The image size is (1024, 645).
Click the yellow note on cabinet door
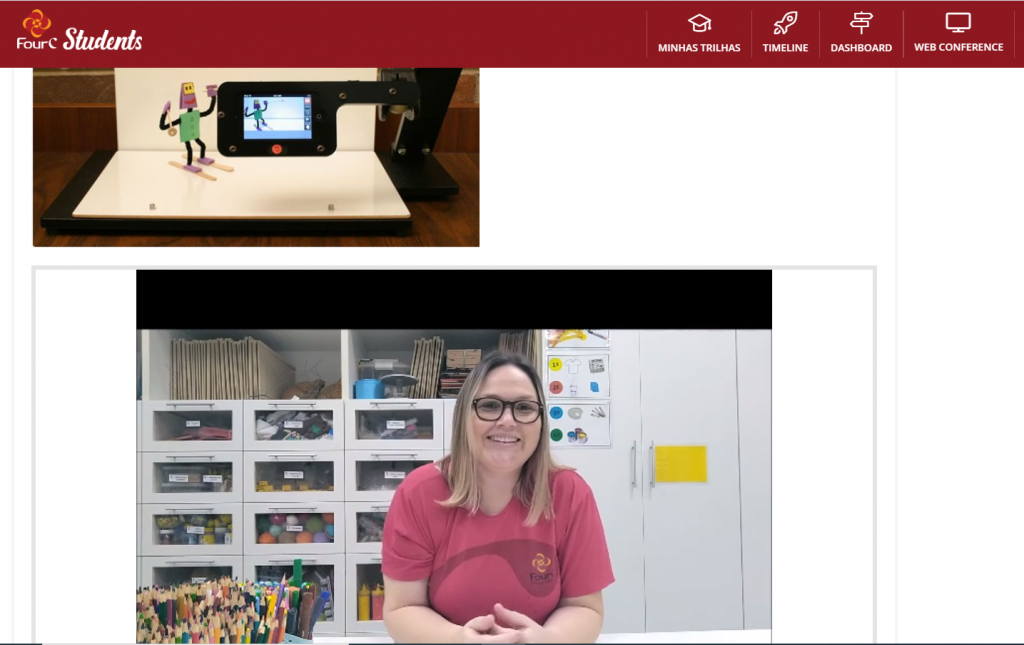click(x=680, y=464)
